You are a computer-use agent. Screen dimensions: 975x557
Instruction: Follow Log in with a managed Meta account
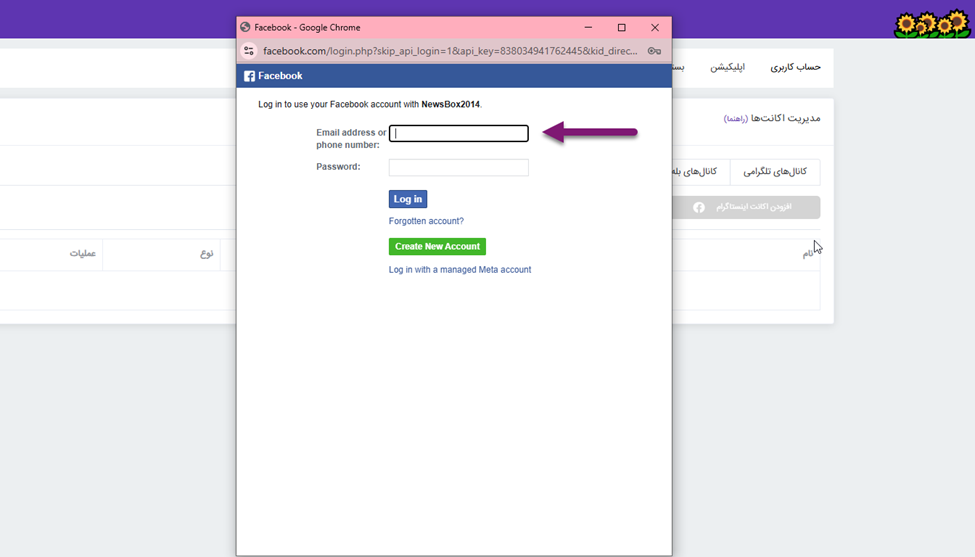tap(460, 270)
